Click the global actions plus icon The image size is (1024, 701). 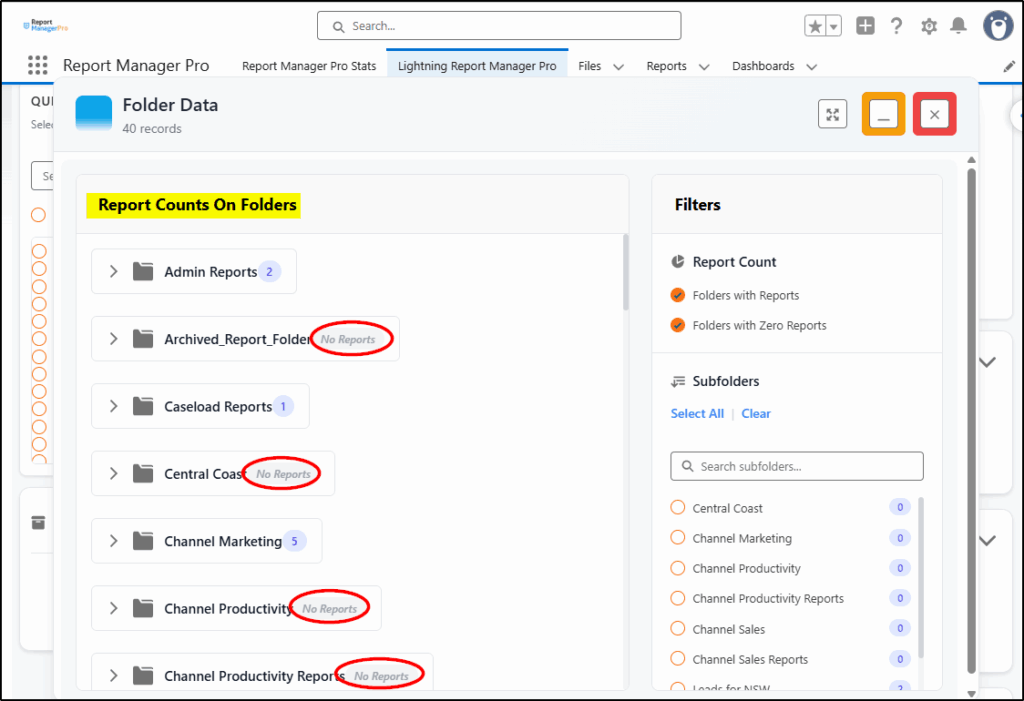(x=866, y=27)
